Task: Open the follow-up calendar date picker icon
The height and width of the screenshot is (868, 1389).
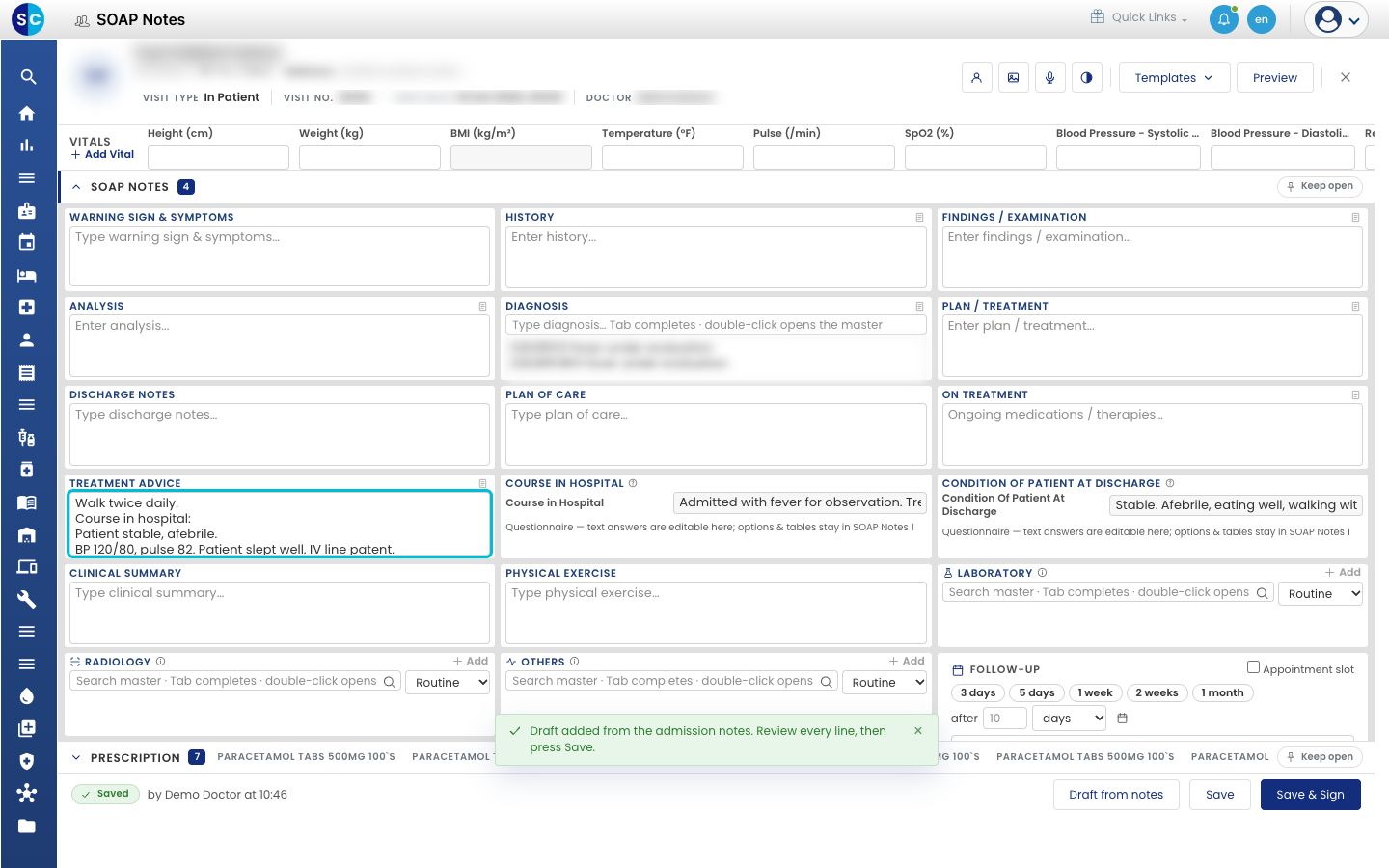Action: tap(1122, 719)
